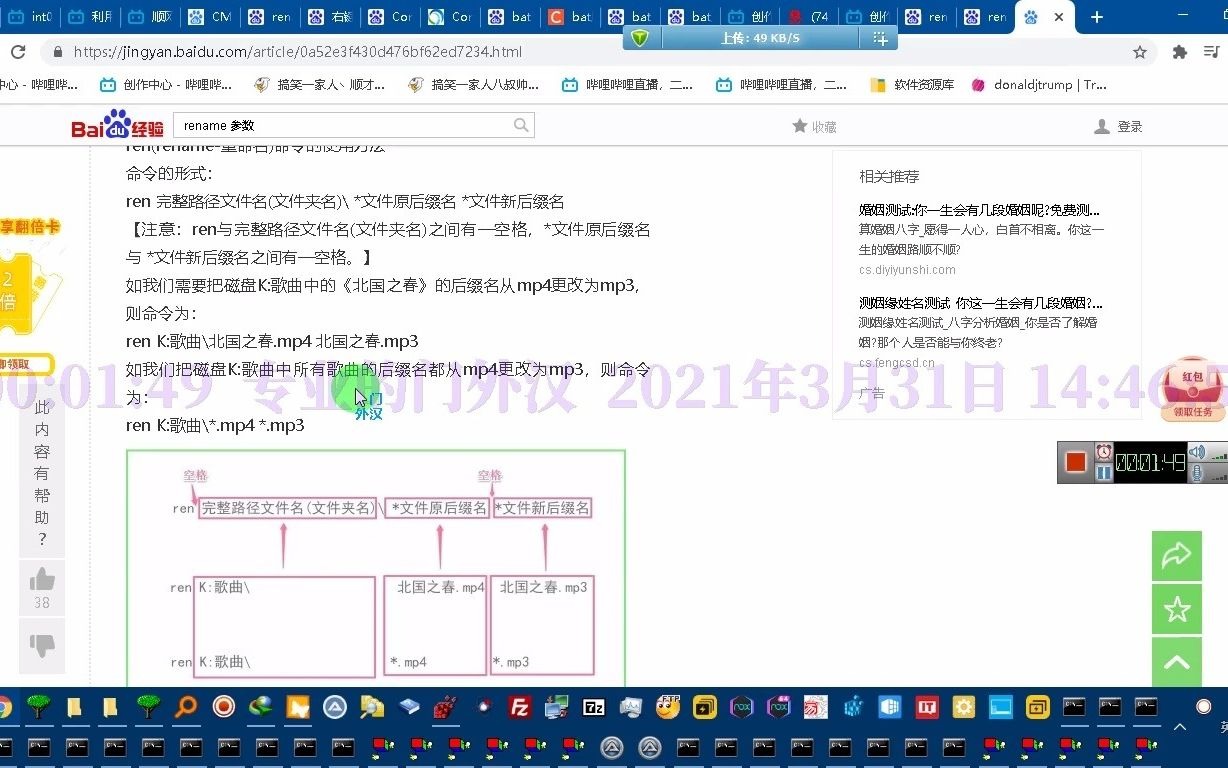Click the rename 参数 search input field
The image size is (1228, 768).
(330, 125)
